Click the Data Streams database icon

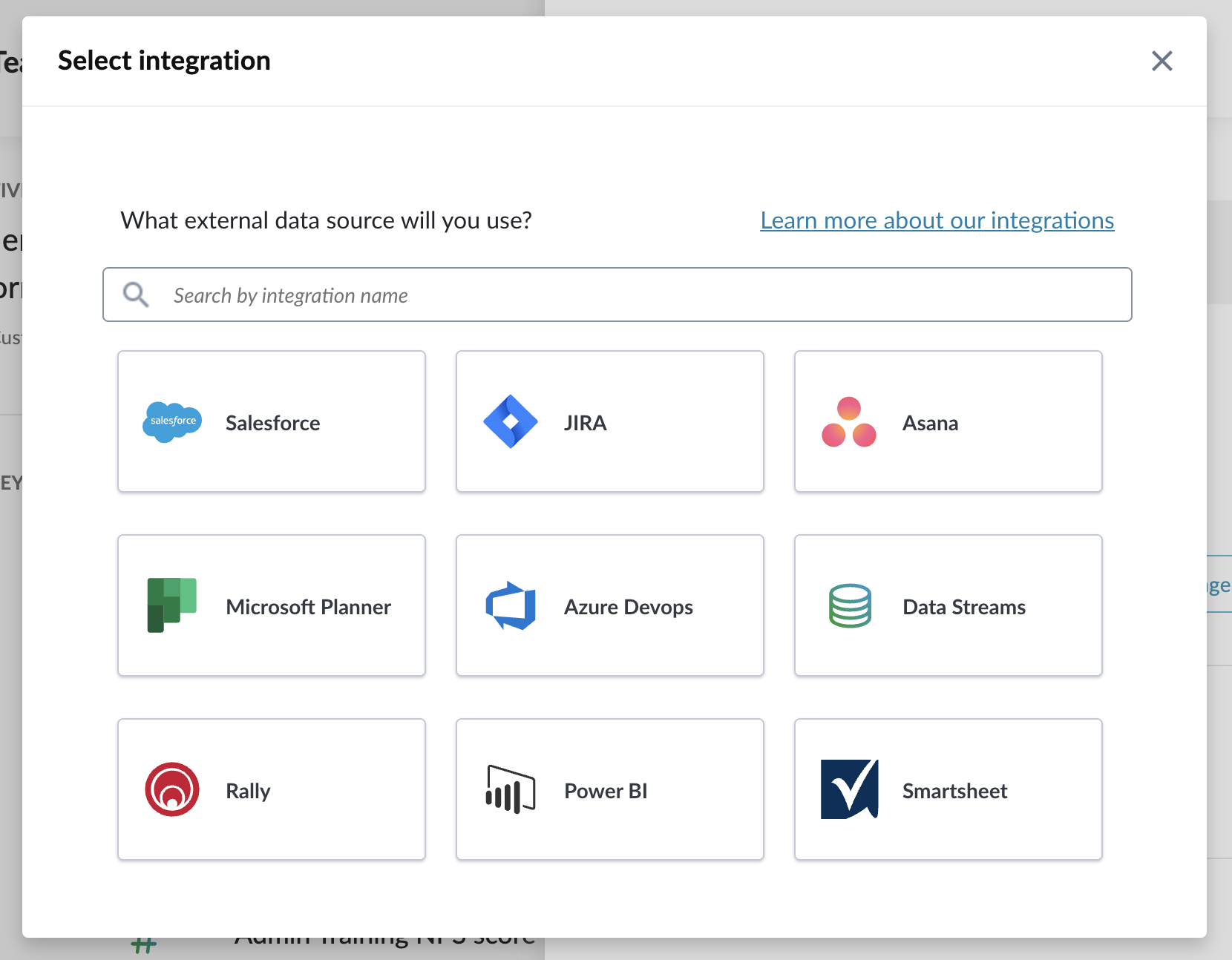(x=850, y=605)
